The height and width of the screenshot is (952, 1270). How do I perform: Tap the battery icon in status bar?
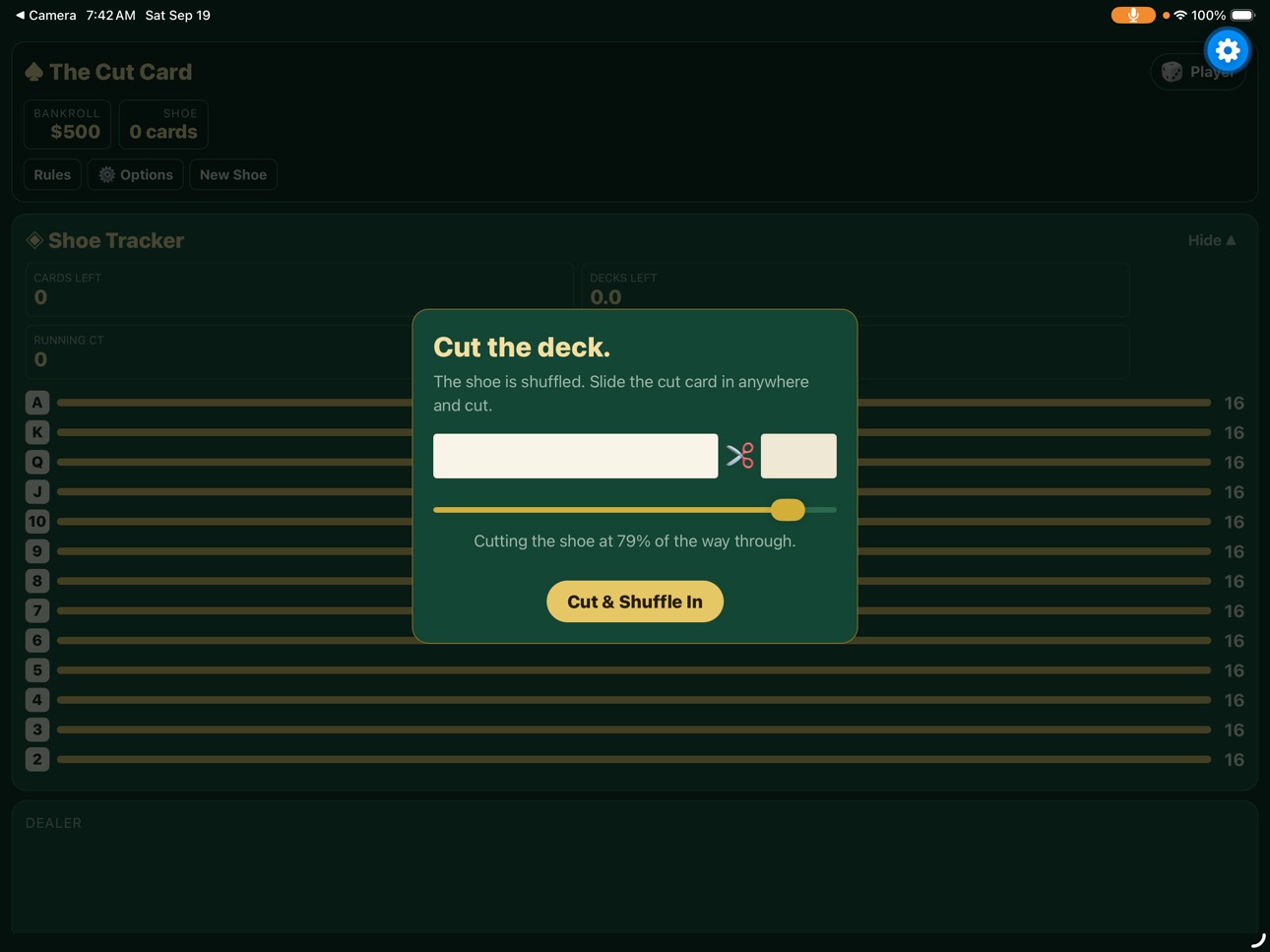click(x=1243, y=15)
